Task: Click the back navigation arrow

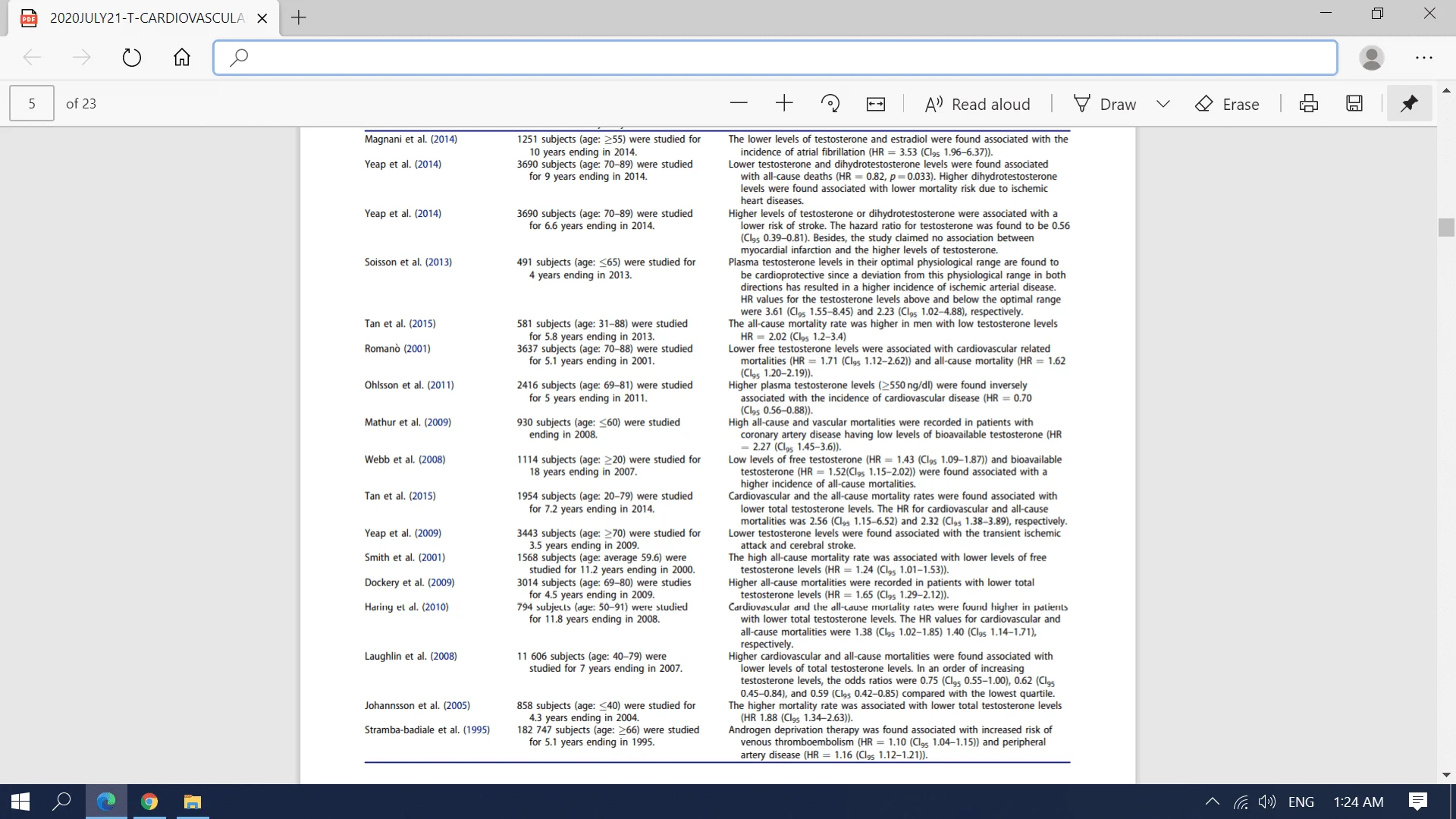Action: point(33,58)
